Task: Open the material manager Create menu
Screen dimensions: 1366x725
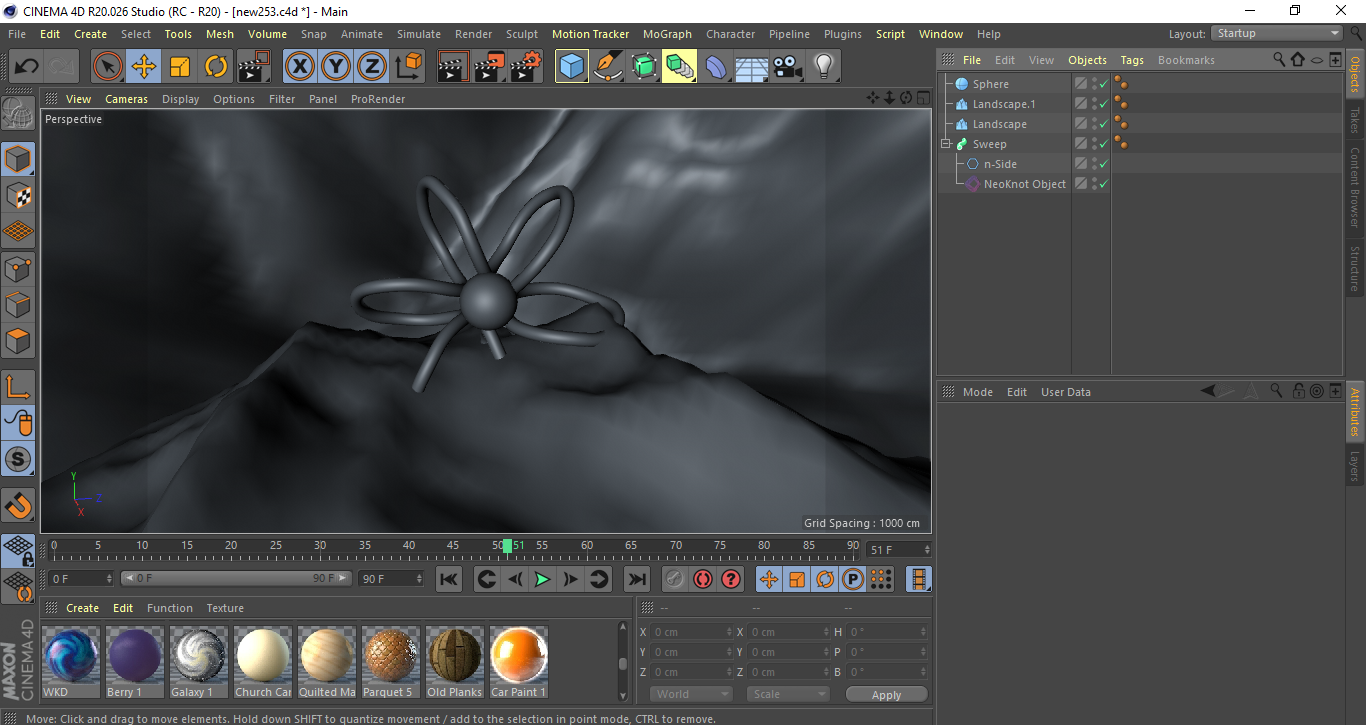Action: click(x=82, y=608)
